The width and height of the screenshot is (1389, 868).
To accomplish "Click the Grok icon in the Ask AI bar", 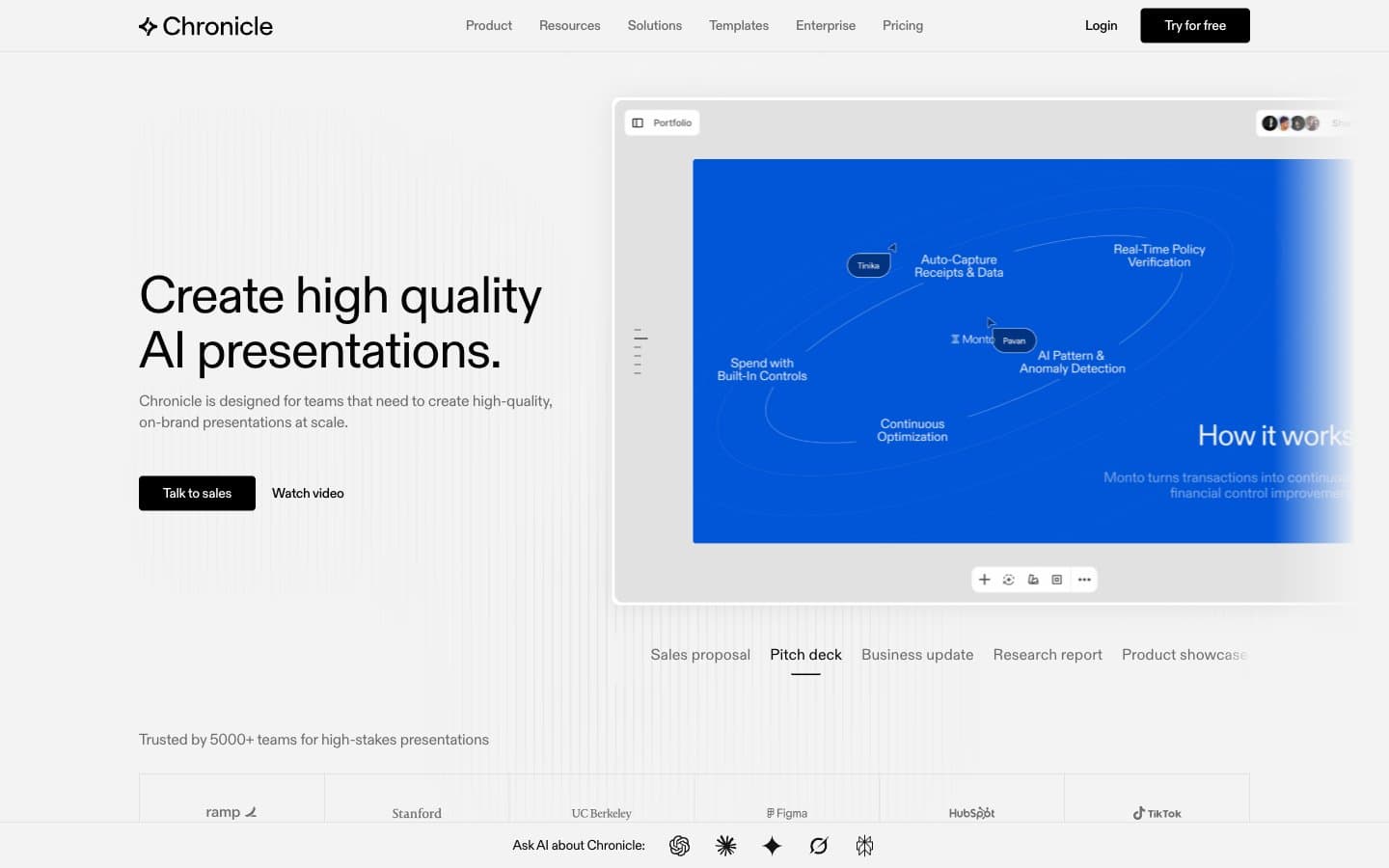I will click(x=819, y=846).
